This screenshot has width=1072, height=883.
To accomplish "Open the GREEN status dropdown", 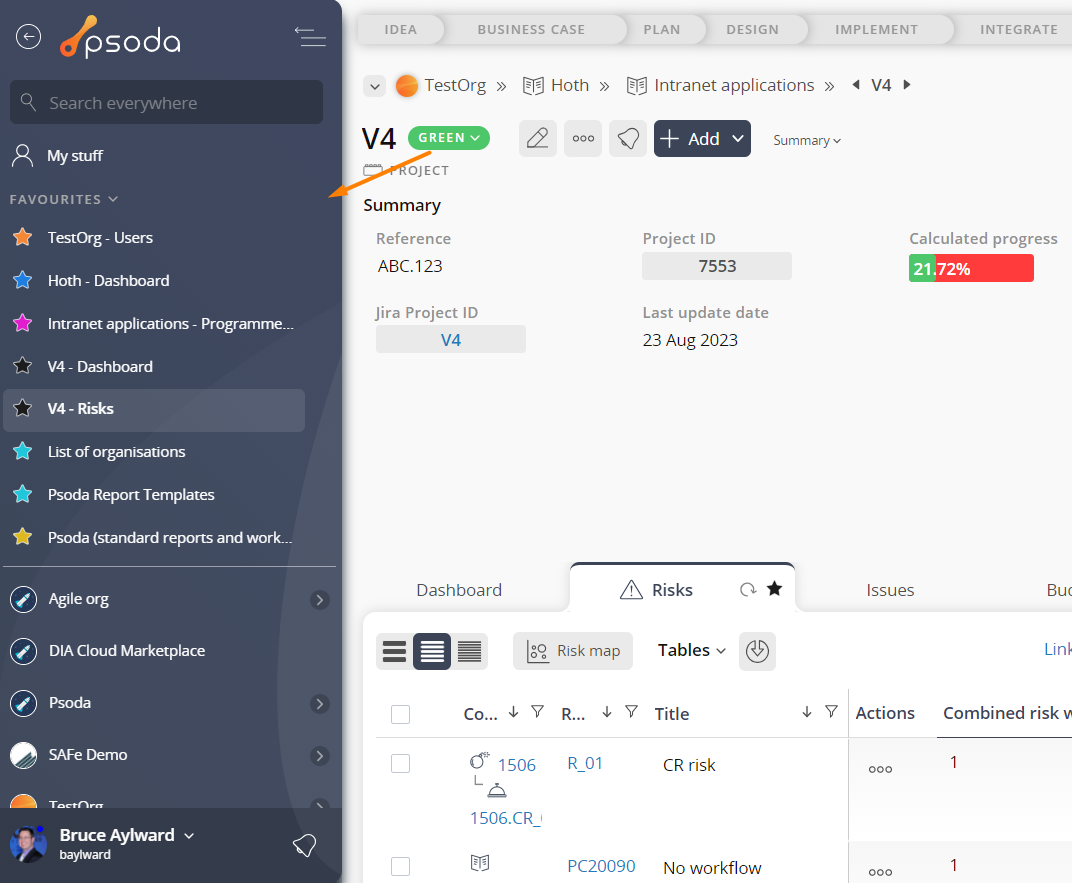I will tap(449, 138).
